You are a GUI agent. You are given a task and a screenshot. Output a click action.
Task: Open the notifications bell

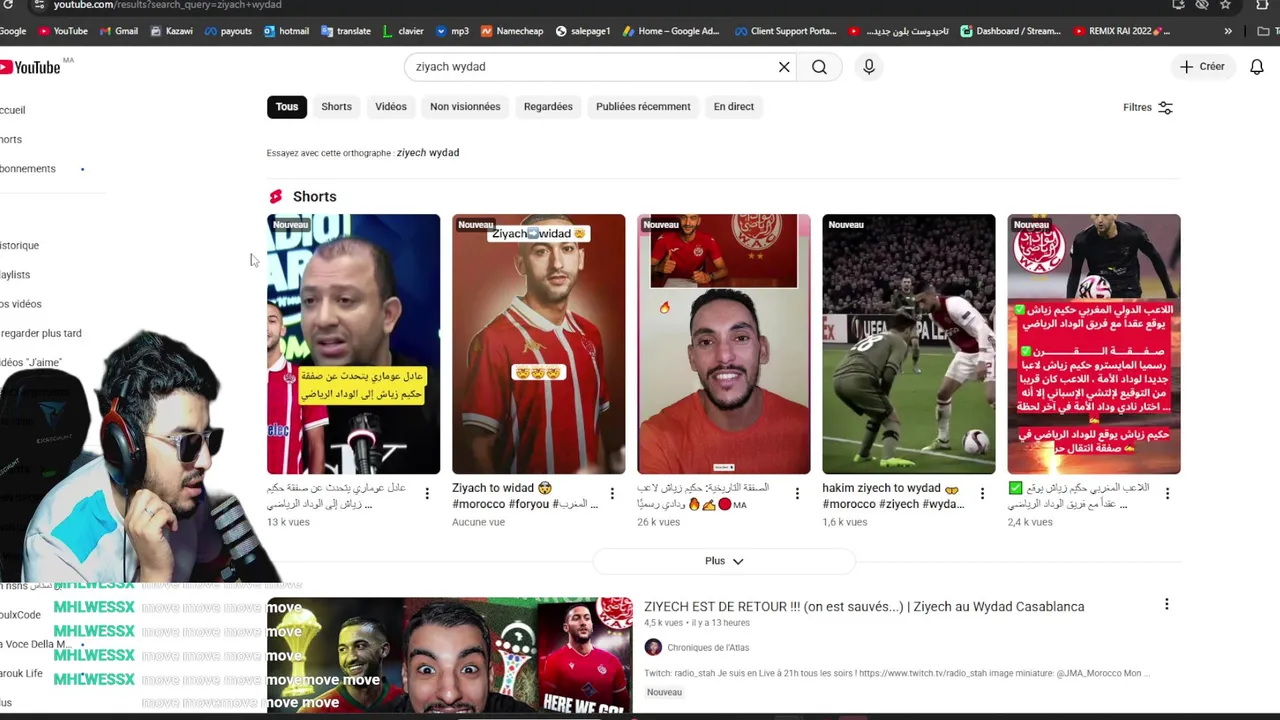click(x=1257, y=67)
